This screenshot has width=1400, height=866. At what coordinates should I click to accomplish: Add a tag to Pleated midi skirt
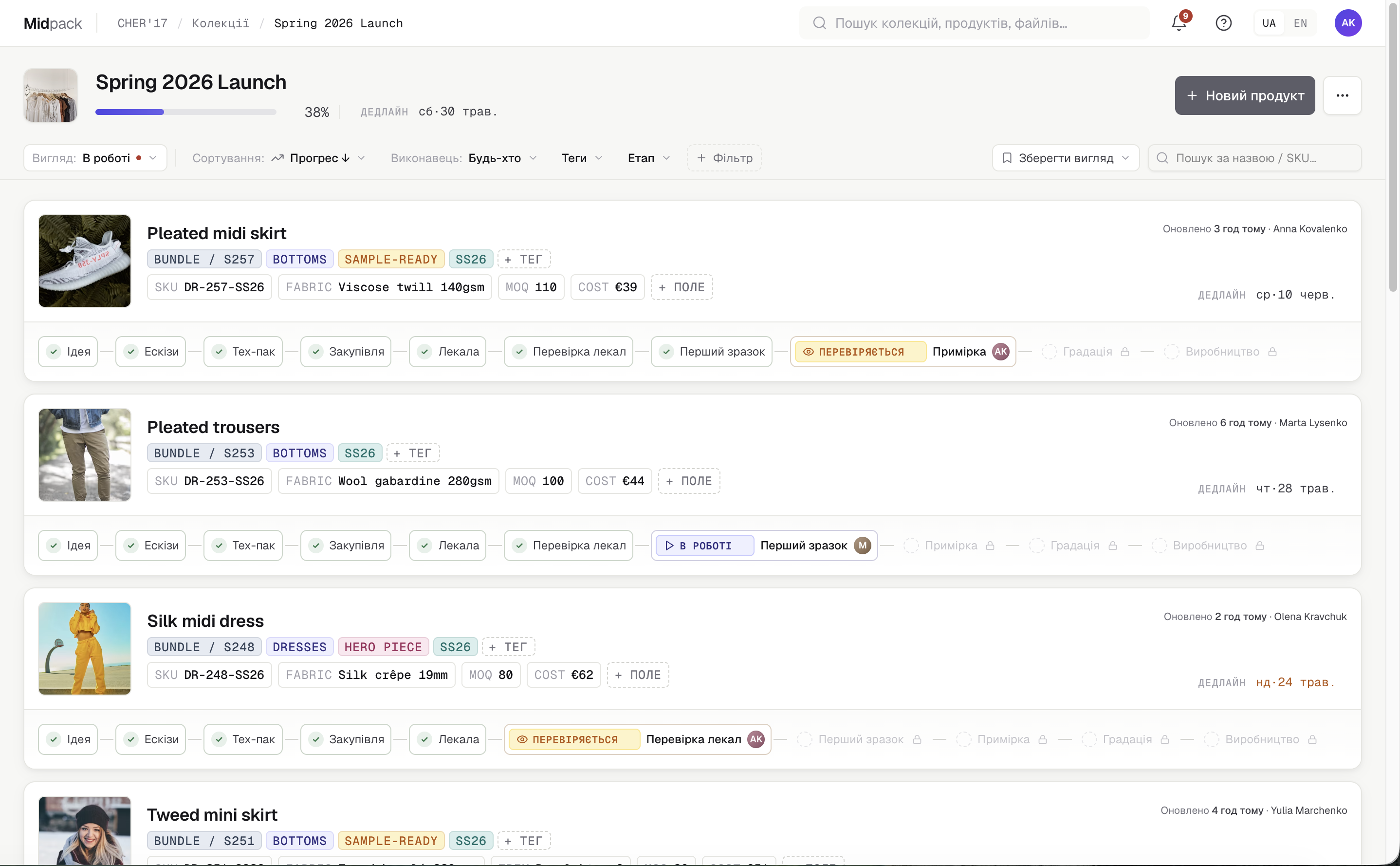click(x=524, y=260)
